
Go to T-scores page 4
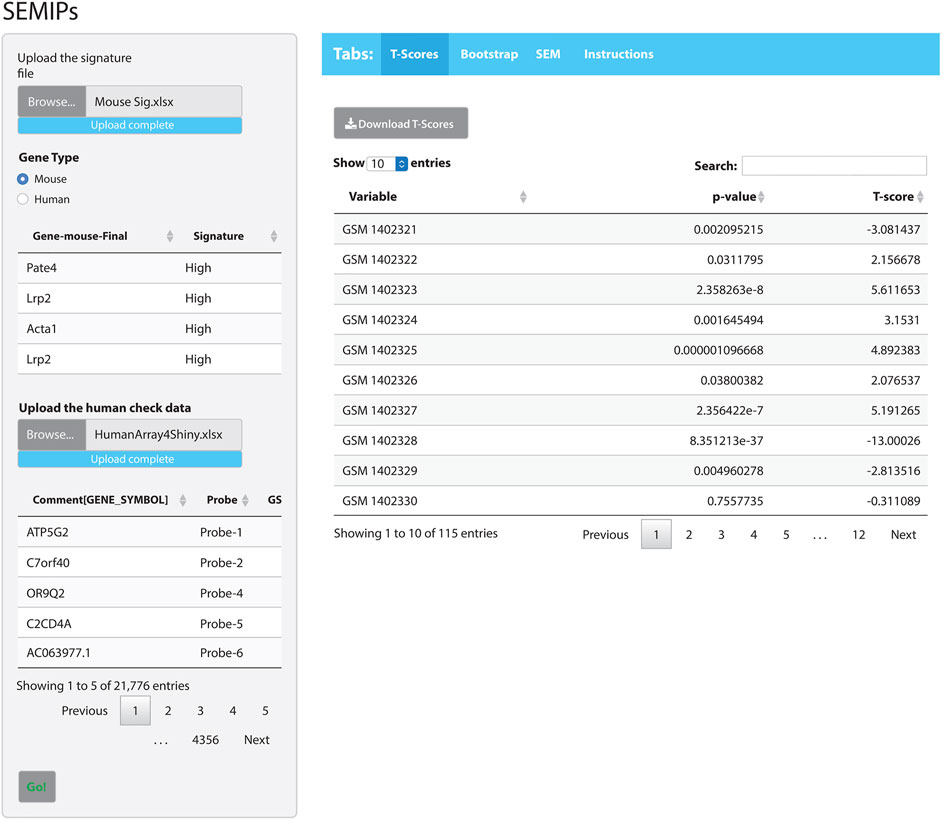tap(754, 534)
